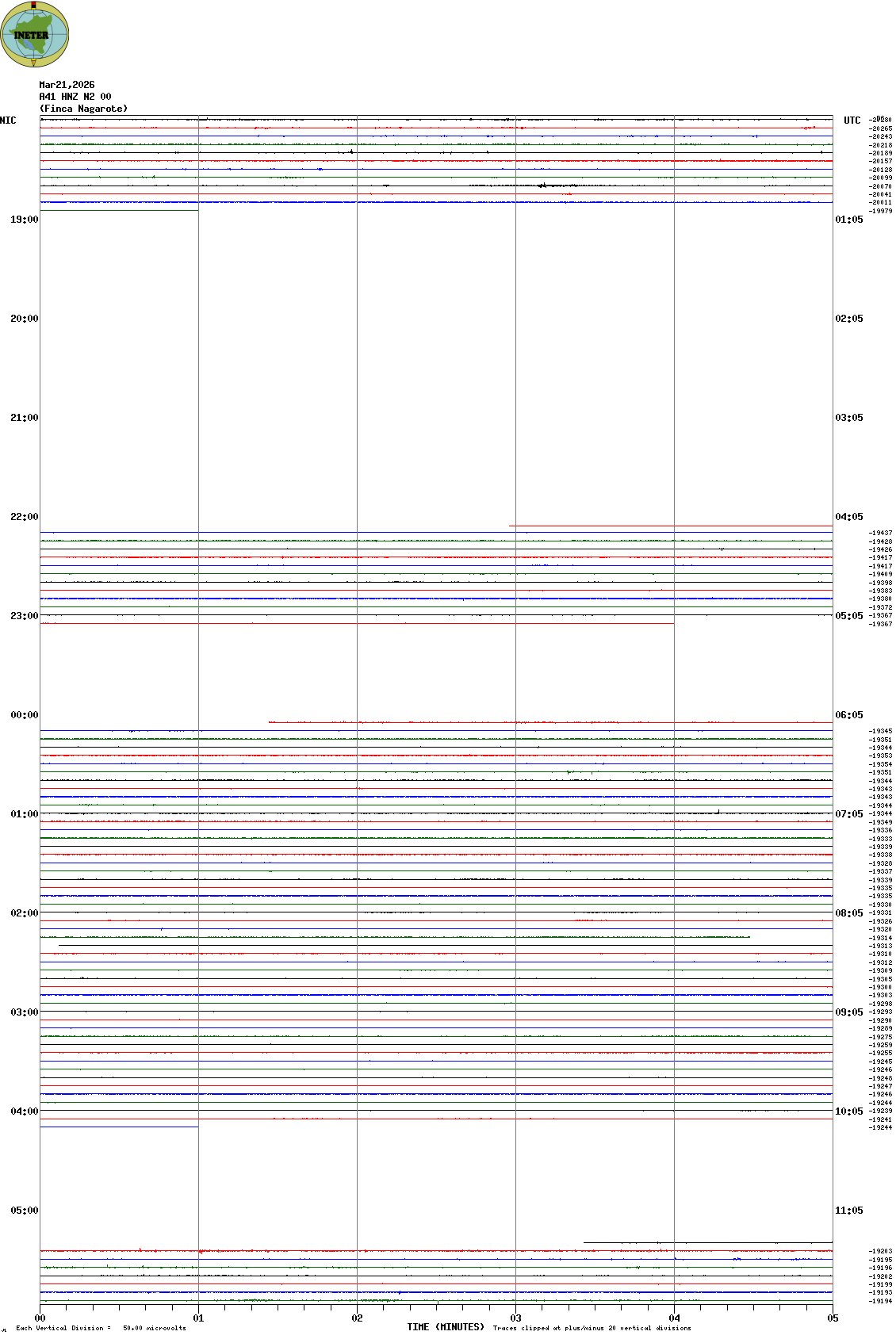
Task: Click the 06:05 UTC time label
Action: click(848, 715)
